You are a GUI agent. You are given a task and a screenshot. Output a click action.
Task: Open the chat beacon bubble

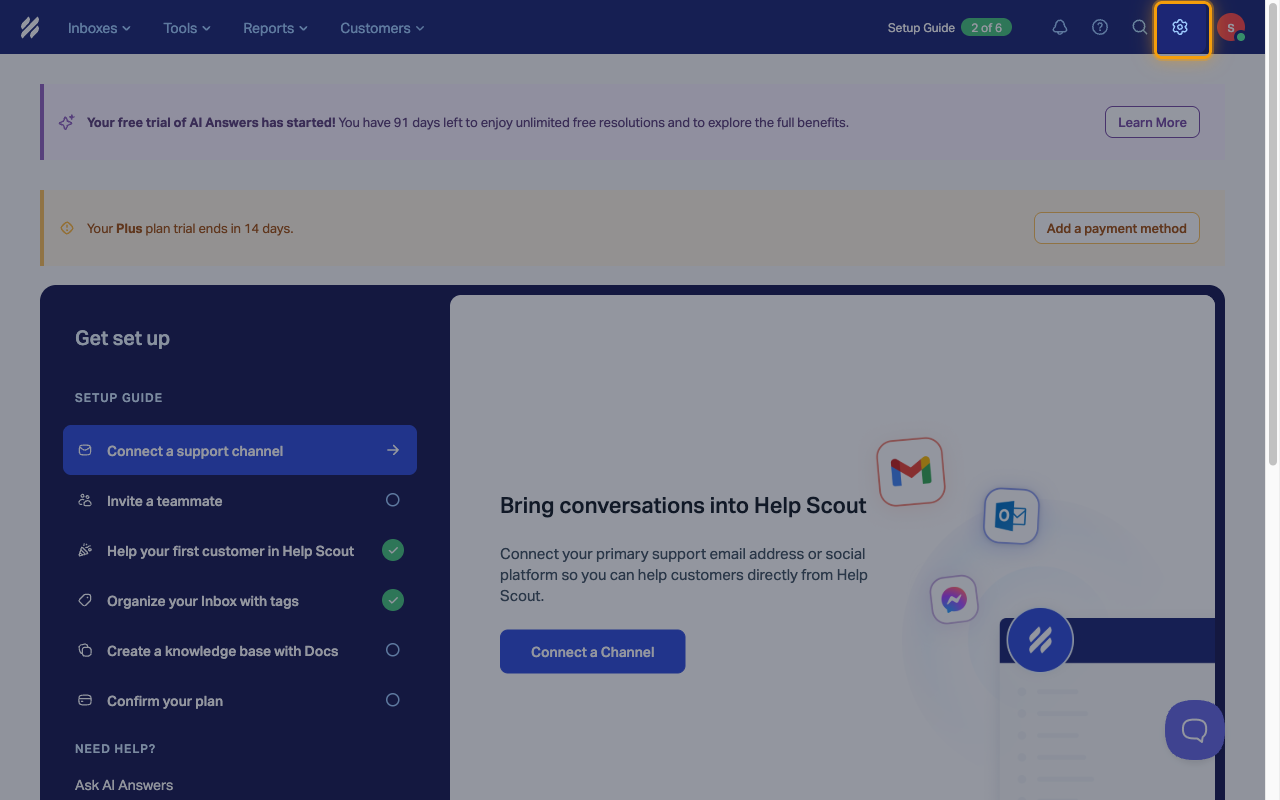click(1194, 729)
